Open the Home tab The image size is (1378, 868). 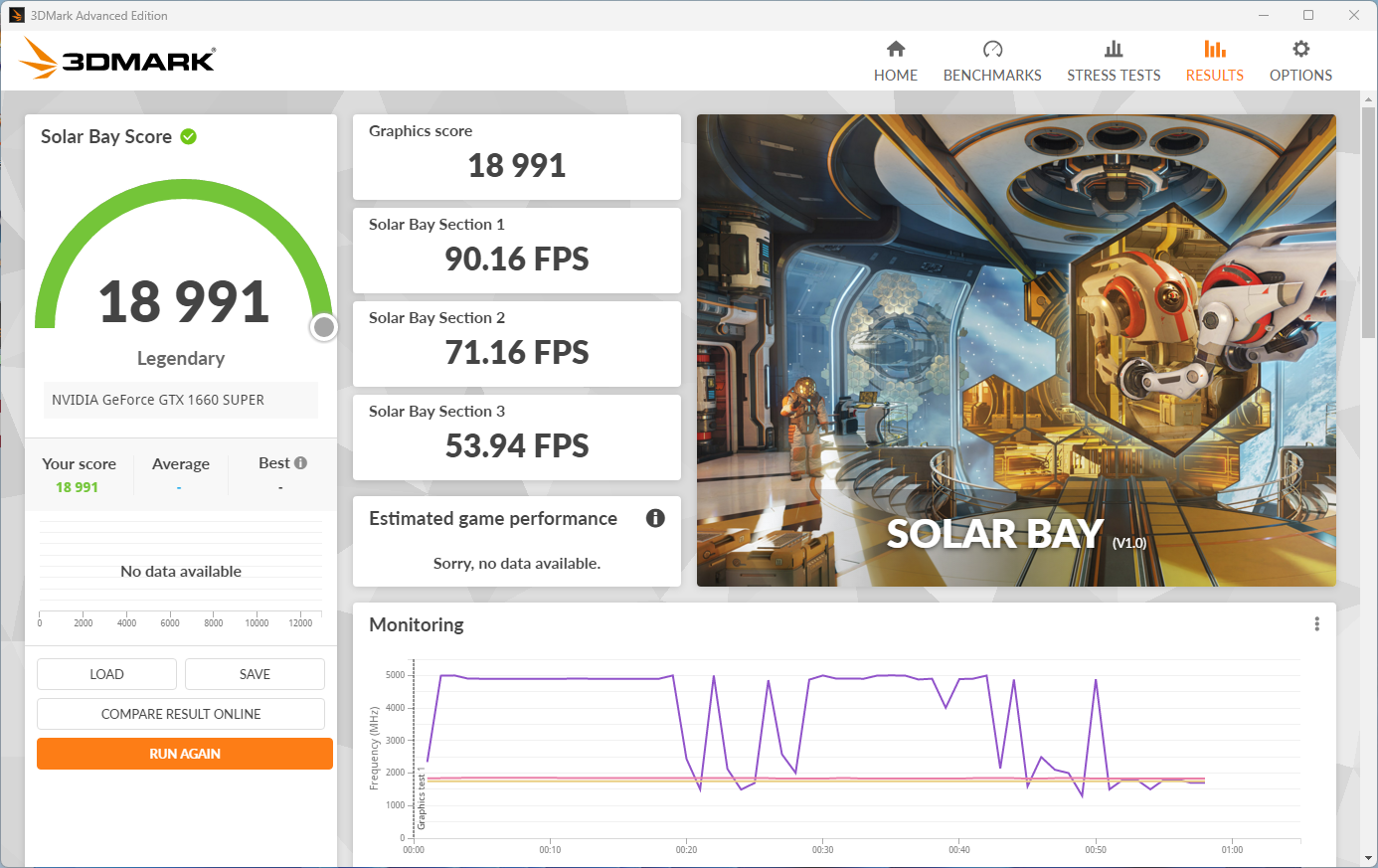point(896,62)
